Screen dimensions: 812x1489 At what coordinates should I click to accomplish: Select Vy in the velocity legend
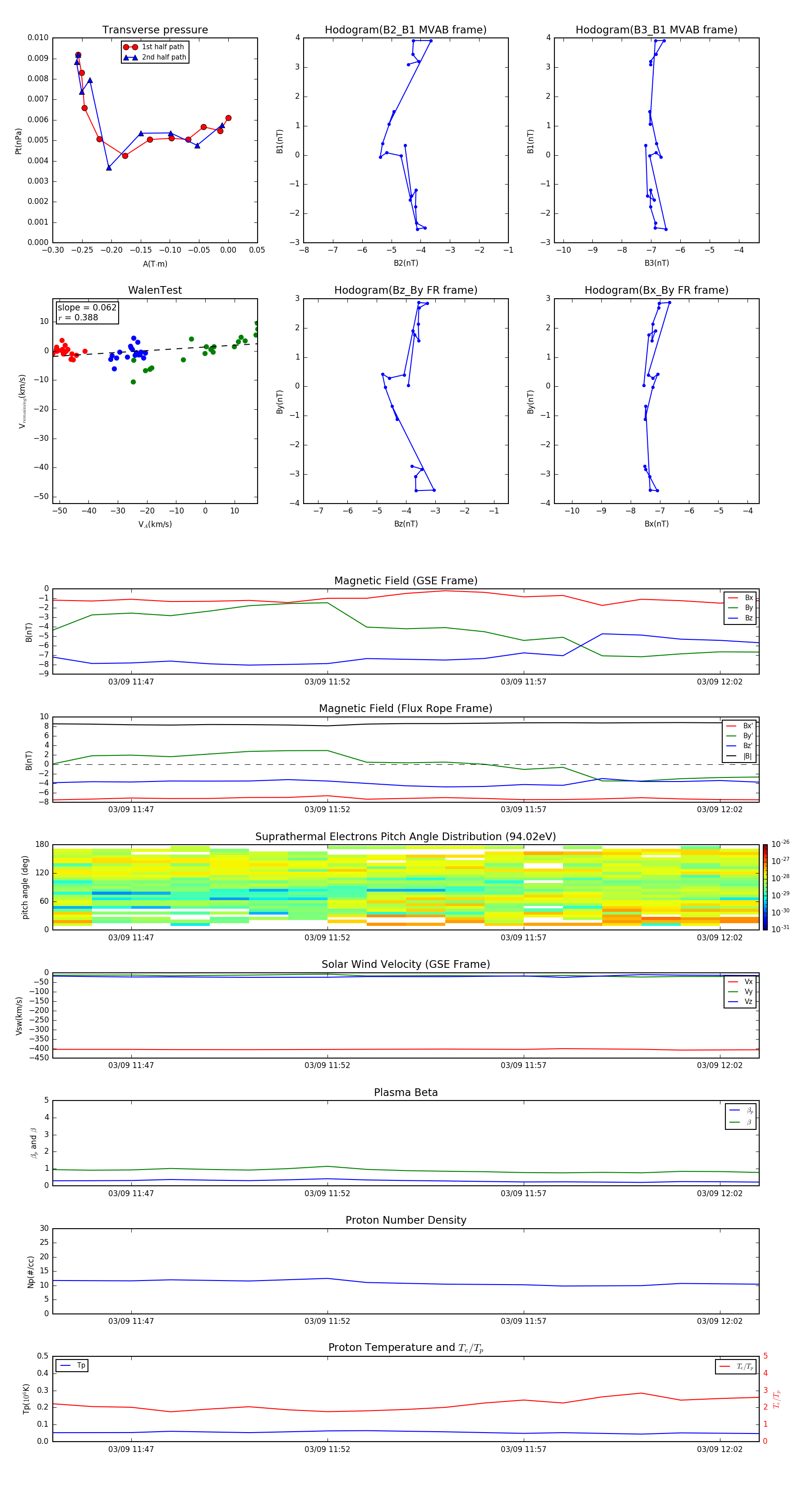coord(740,991)
